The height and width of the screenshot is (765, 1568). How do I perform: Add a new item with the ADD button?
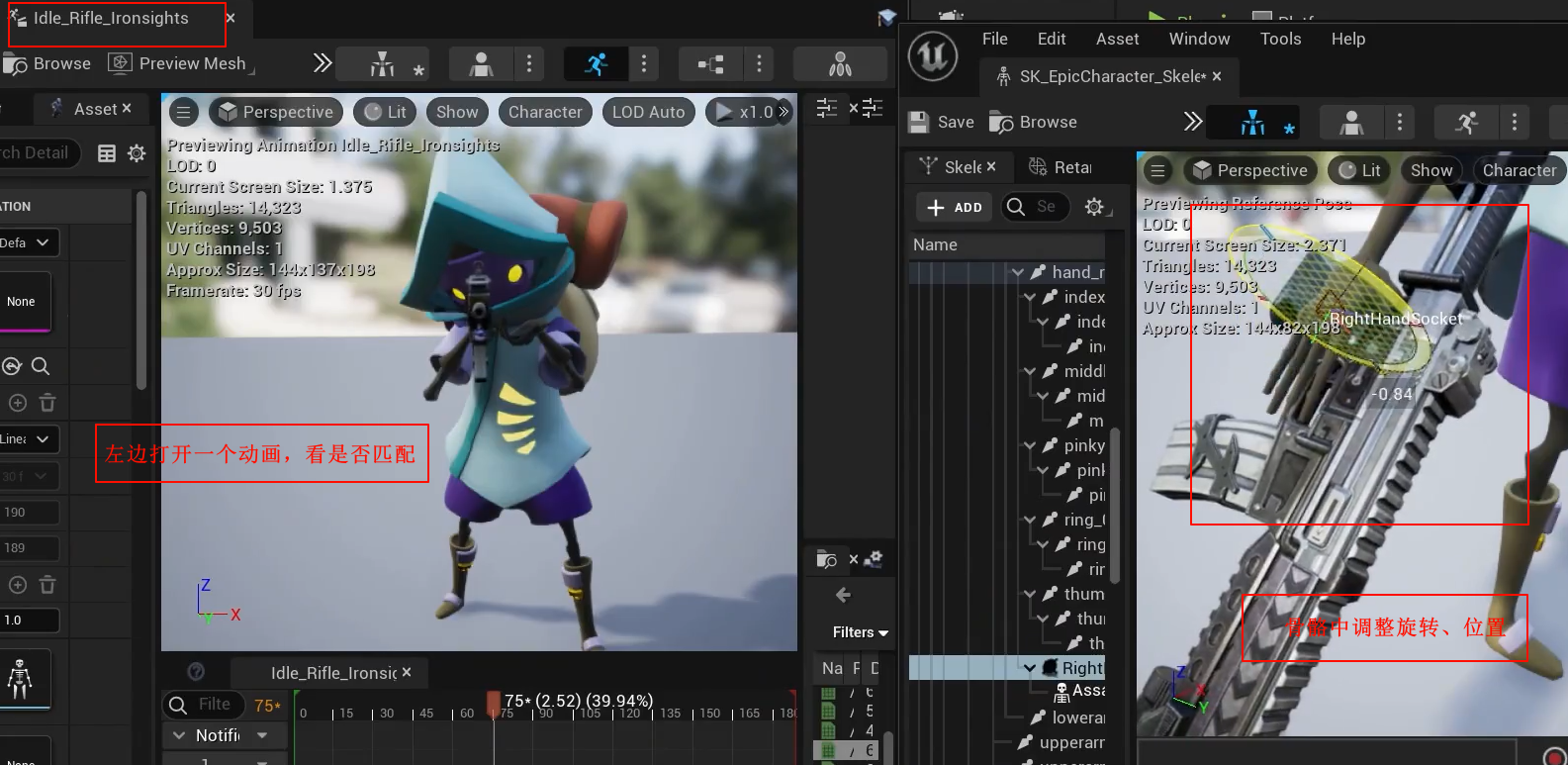[955, 207]
